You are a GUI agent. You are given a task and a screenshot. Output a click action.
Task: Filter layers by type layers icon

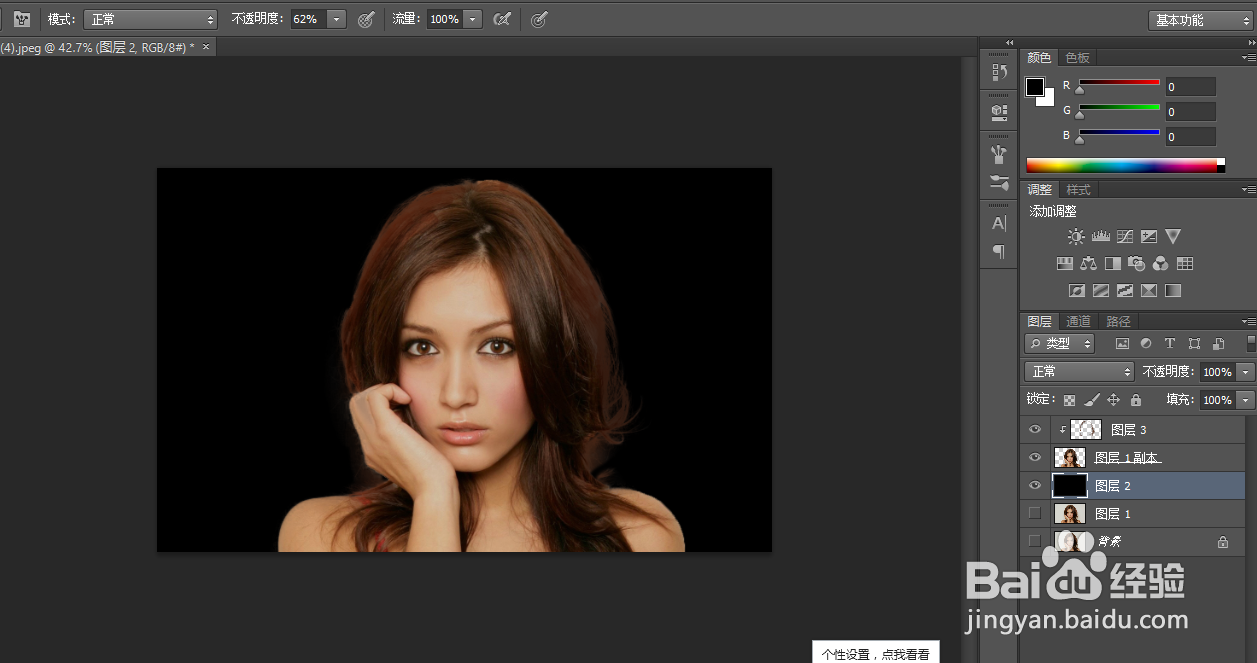(x=1170, y=344)
